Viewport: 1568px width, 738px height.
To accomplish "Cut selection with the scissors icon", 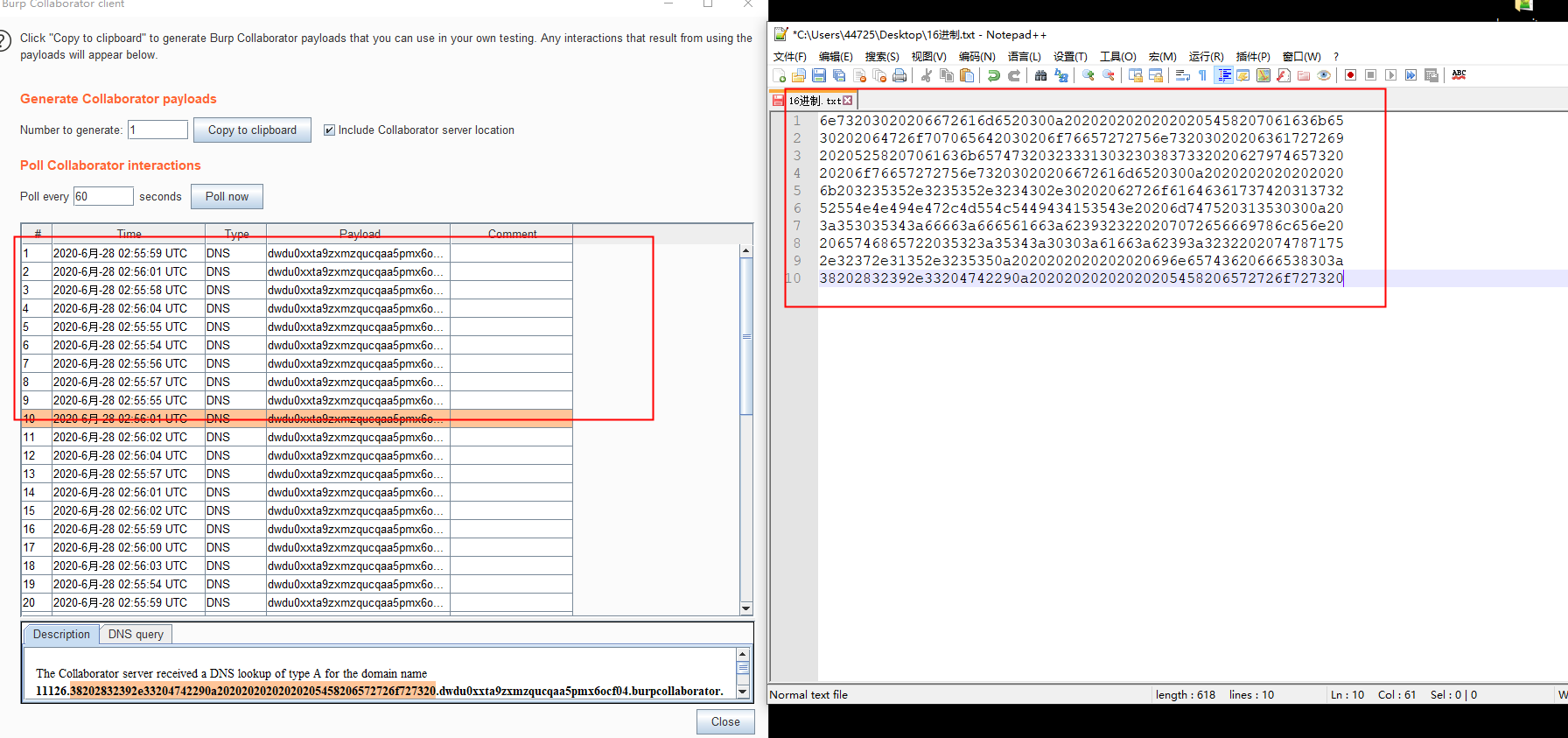I will [x=926, y=75].
